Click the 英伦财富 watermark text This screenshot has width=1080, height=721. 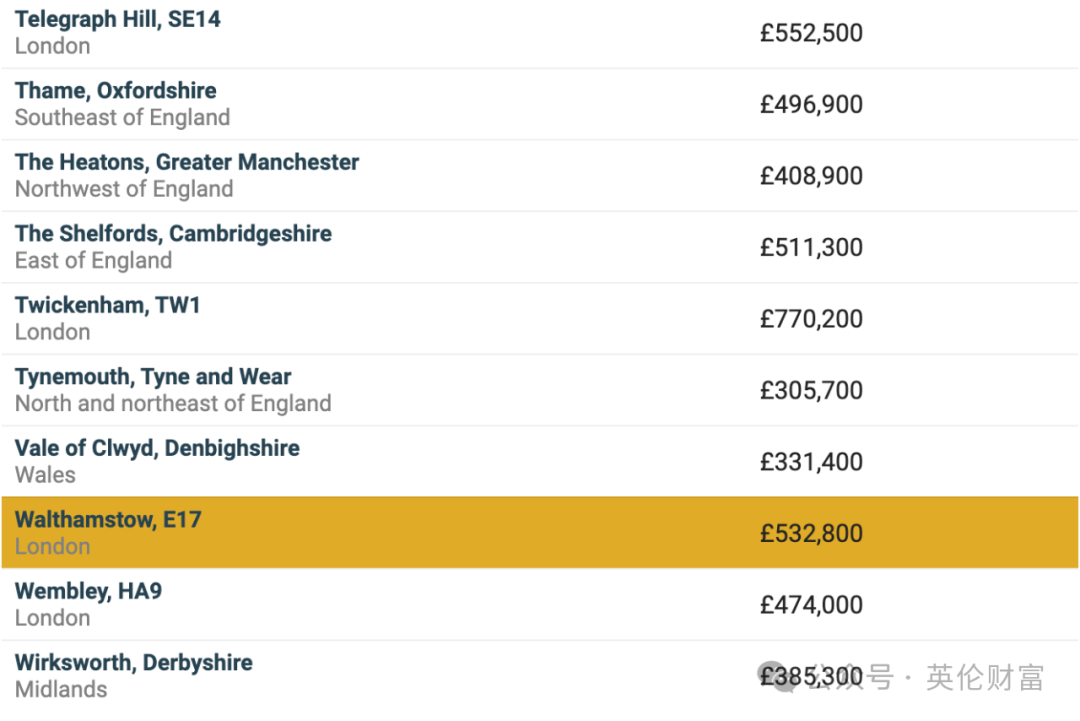985,678
